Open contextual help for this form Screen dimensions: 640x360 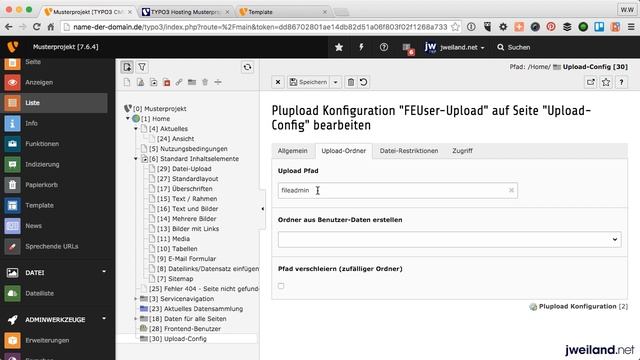[621, 82]
